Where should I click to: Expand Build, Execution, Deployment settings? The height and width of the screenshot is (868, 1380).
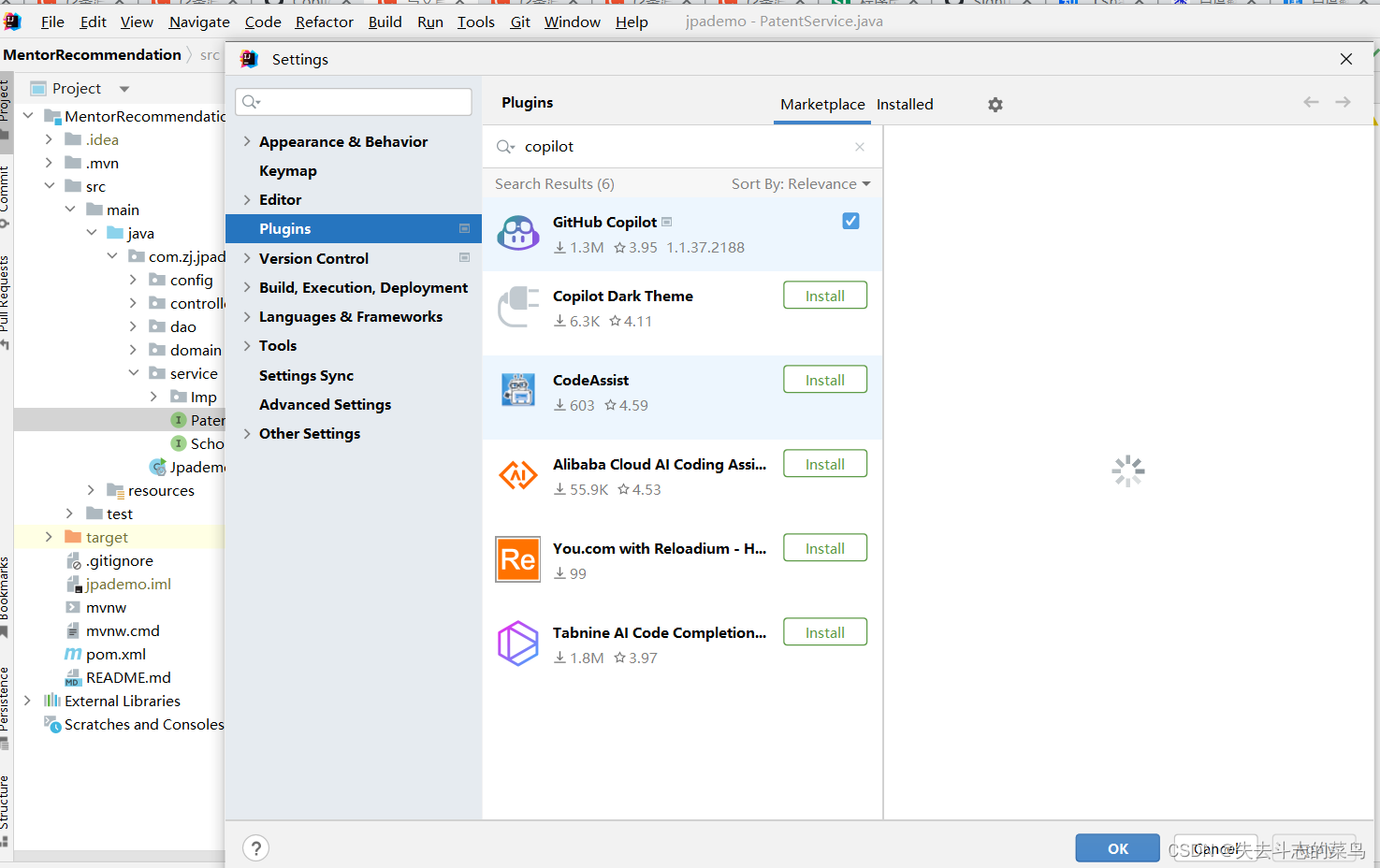pyautogui.click(x=247, y=287)
